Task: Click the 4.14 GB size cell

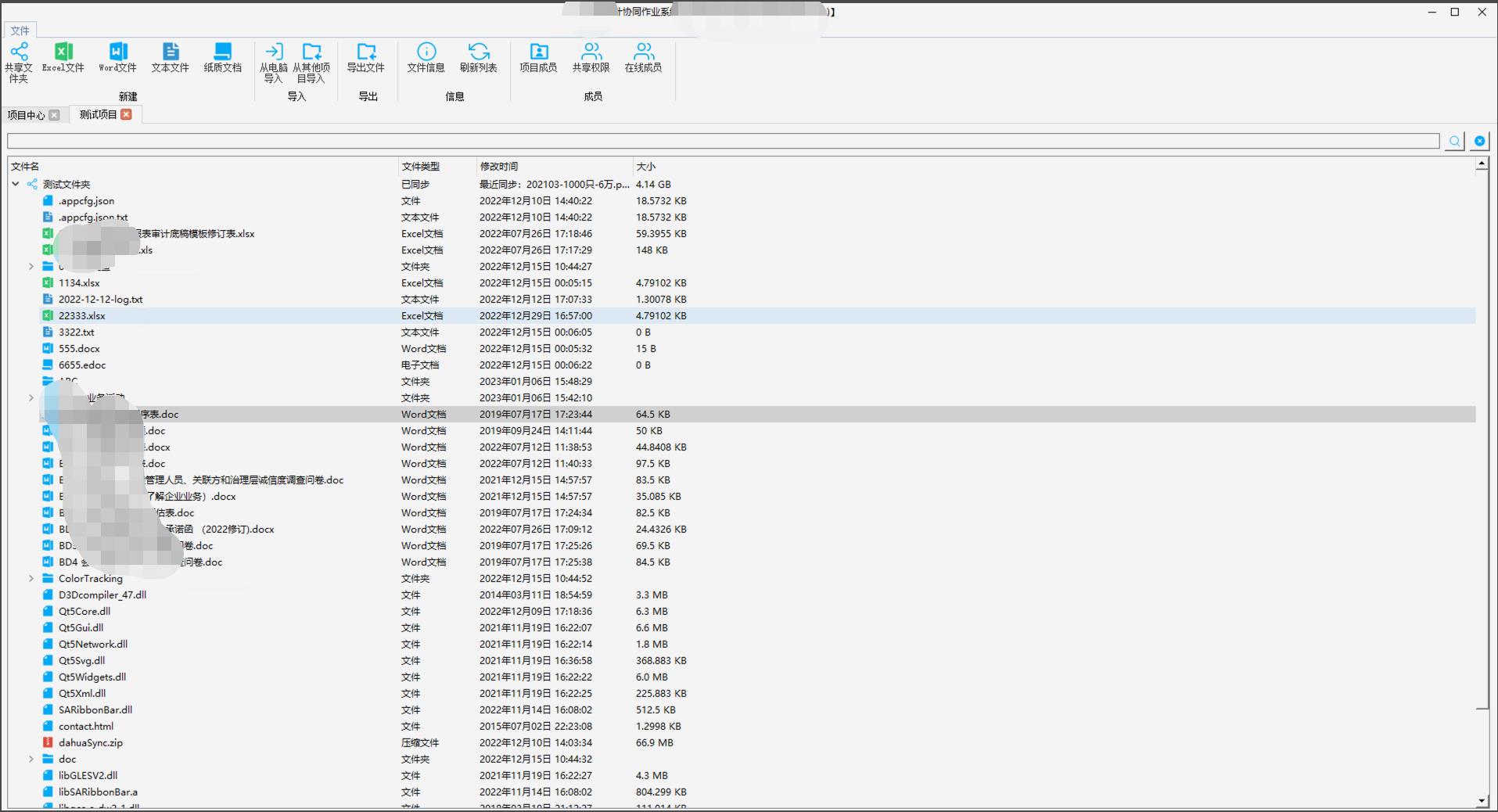Action: pos(653,184)
